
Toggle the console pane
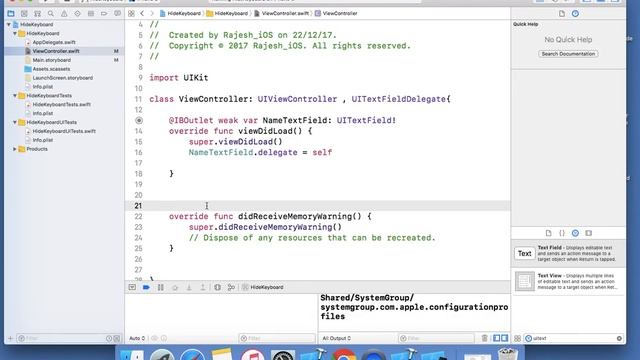[504, 338]
